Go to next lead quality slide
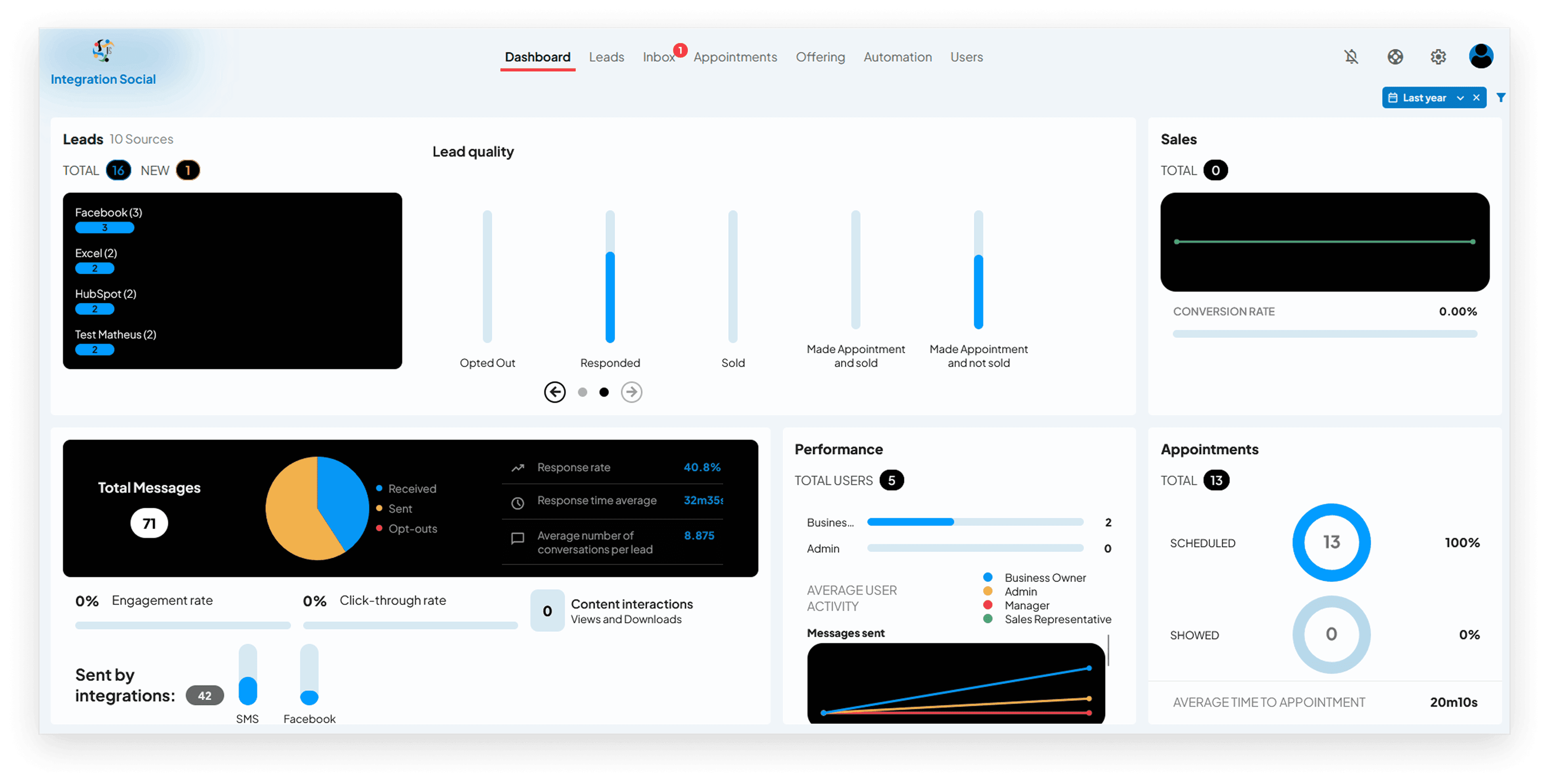Image resolution: width=1549 pixels, height=784 pixels. point(631,392)
